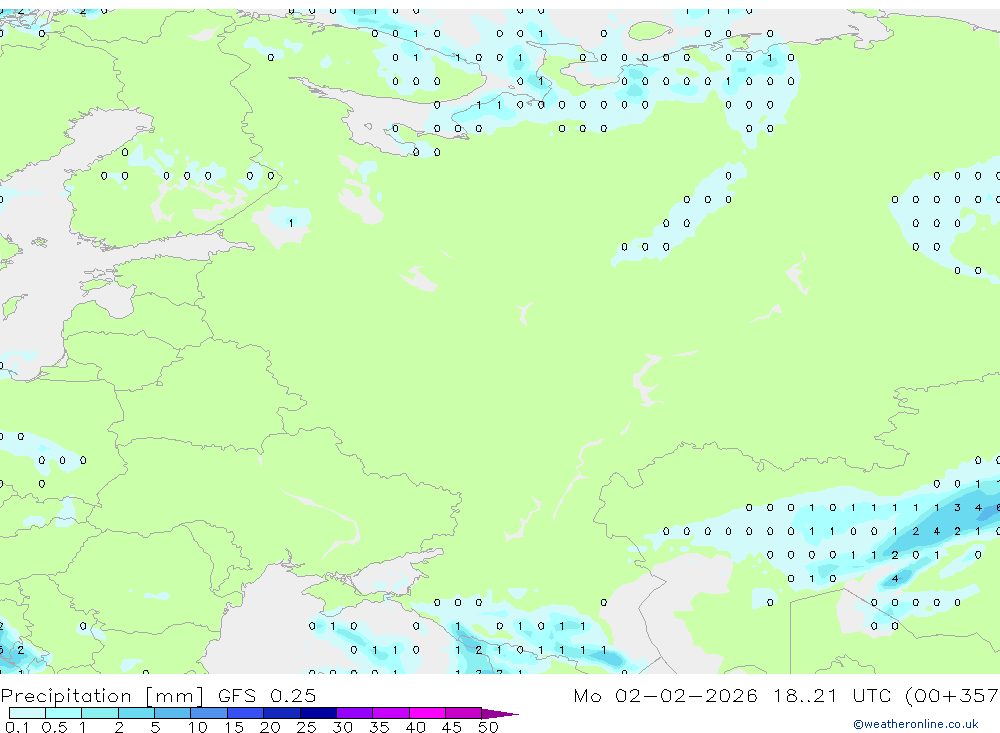Pick the legend swatch between 5 and 10
Viewport: 1000px width, 733px height.
173,713
